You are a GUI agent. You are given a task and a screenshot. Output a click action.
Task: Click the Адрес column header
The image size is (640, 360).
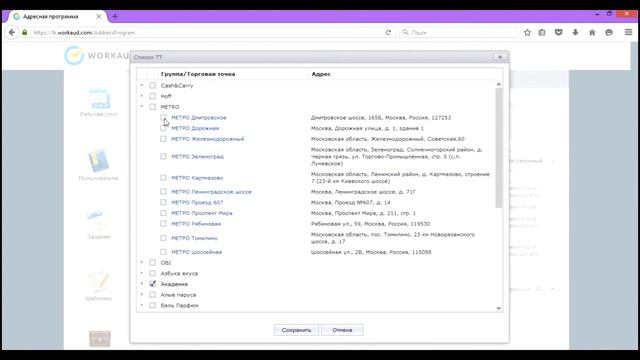[x=321, y=74]
